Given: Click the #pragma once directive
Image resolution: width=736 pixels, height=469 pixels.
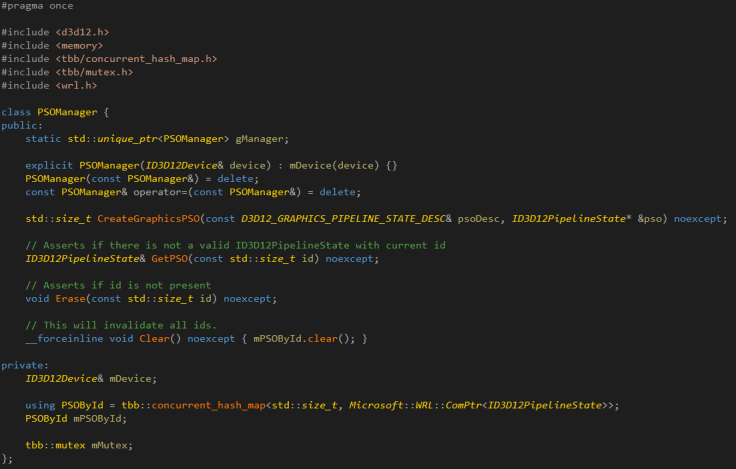Looking at the screenshot, I should pos(35,7).
